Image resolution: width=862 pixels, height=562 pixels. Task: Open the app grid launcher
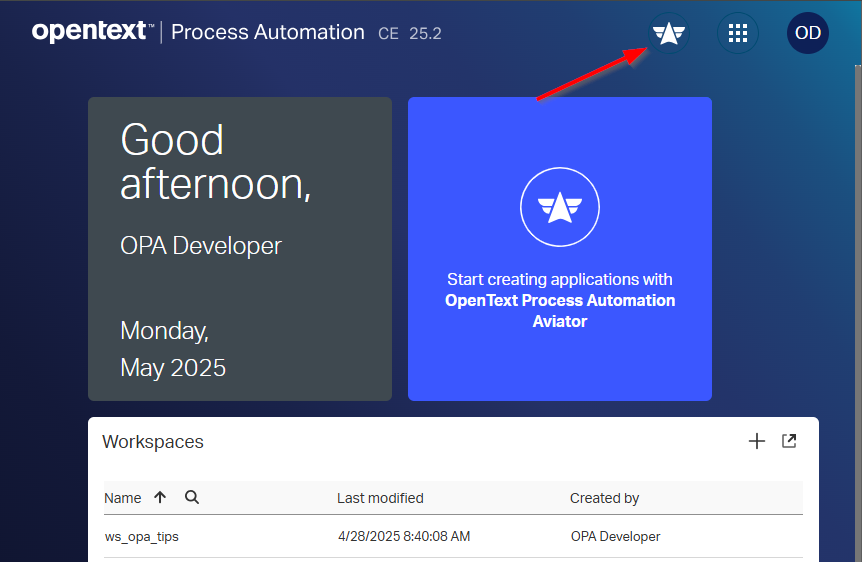[738, 33]
